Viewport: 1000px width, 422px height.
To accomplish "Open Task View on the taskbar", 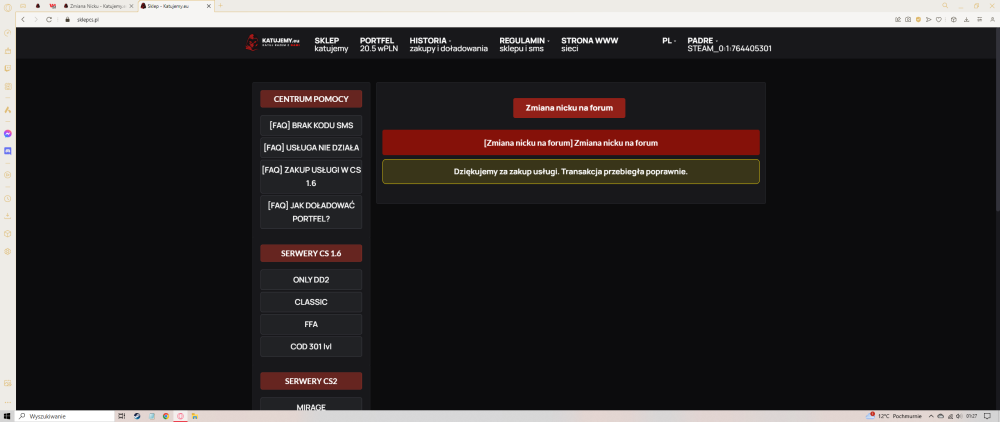I will [121, 416].
